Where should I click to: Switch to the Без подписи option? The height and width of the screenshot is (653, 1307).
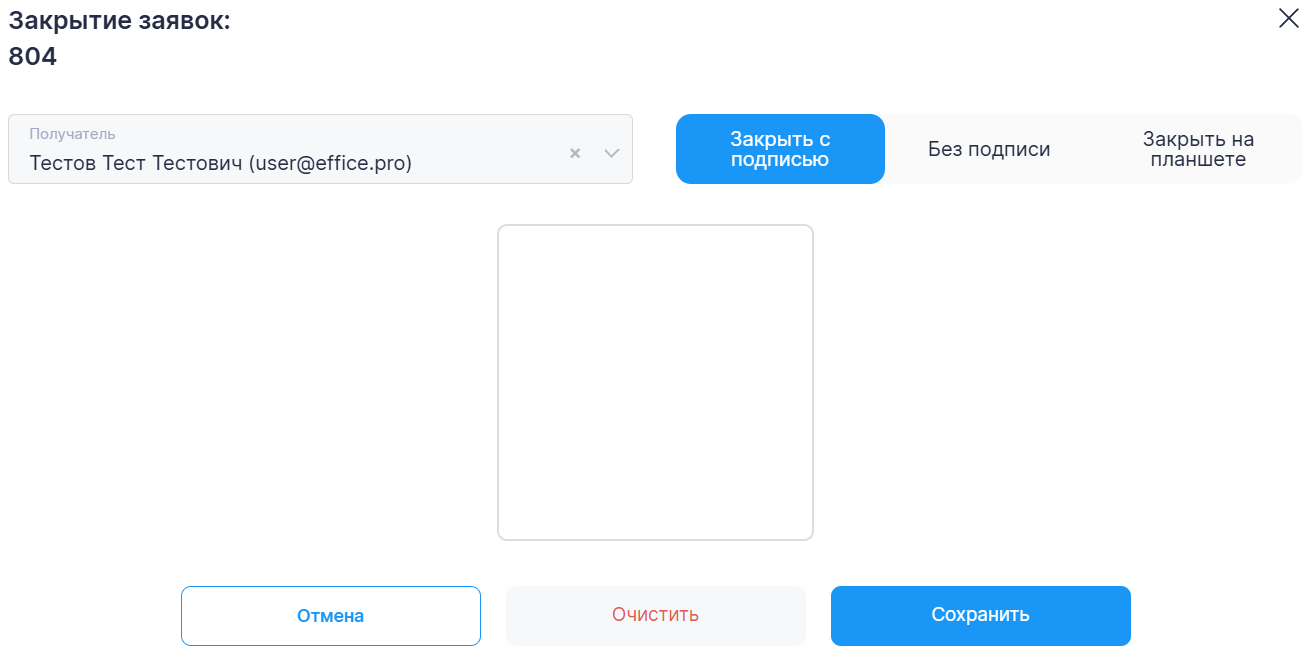[988, 149]
